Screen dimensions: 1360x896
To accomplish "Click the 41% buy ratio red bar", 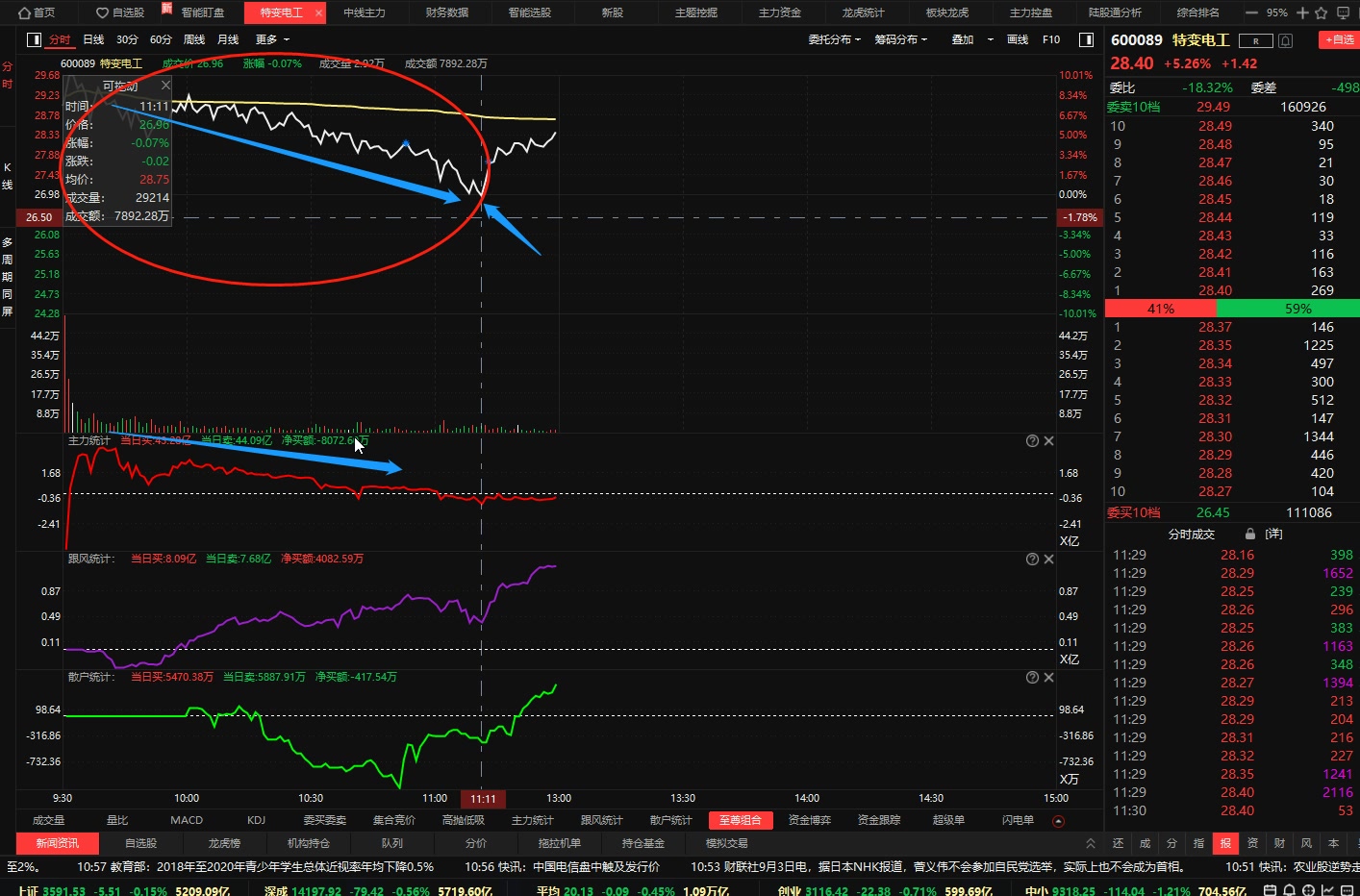I will tap(1161, 309).
